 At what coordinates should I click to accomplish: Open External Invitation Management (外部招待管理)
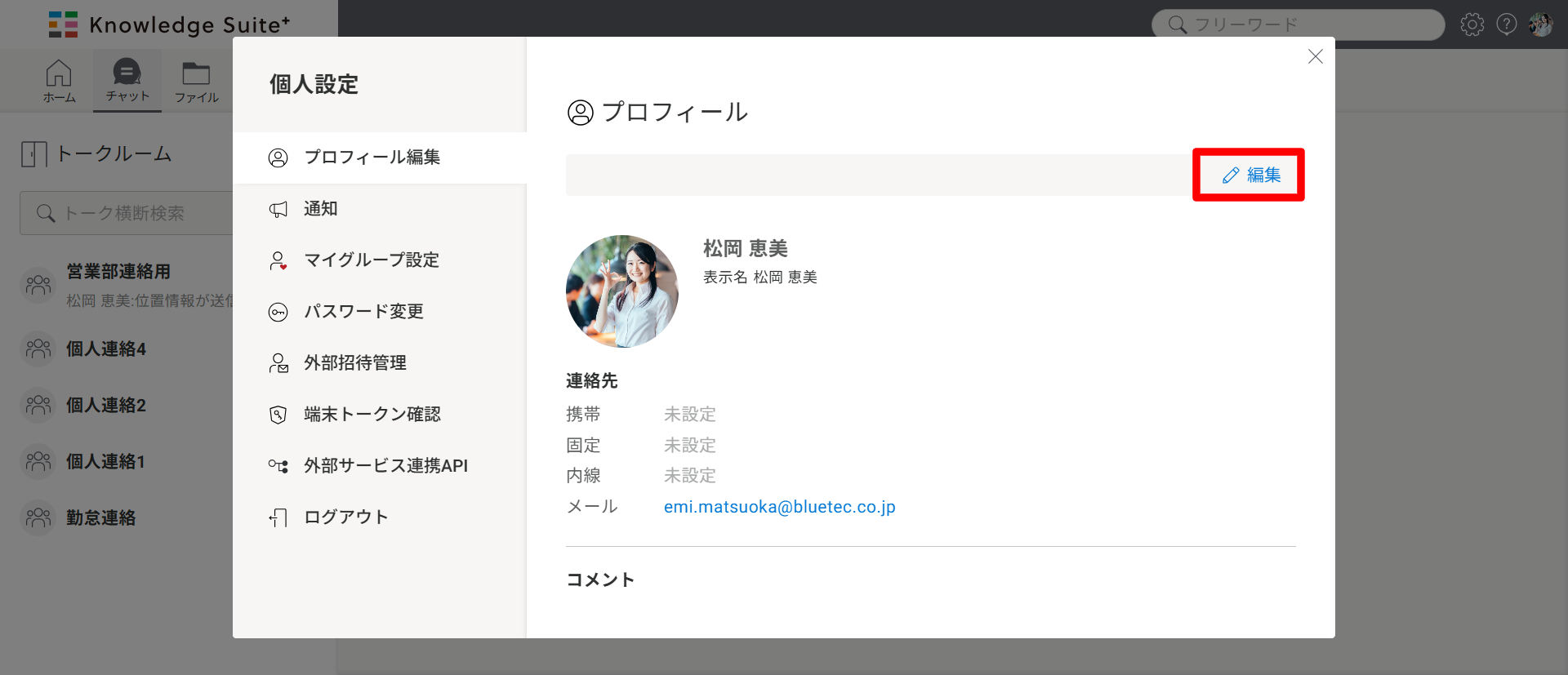354,363
